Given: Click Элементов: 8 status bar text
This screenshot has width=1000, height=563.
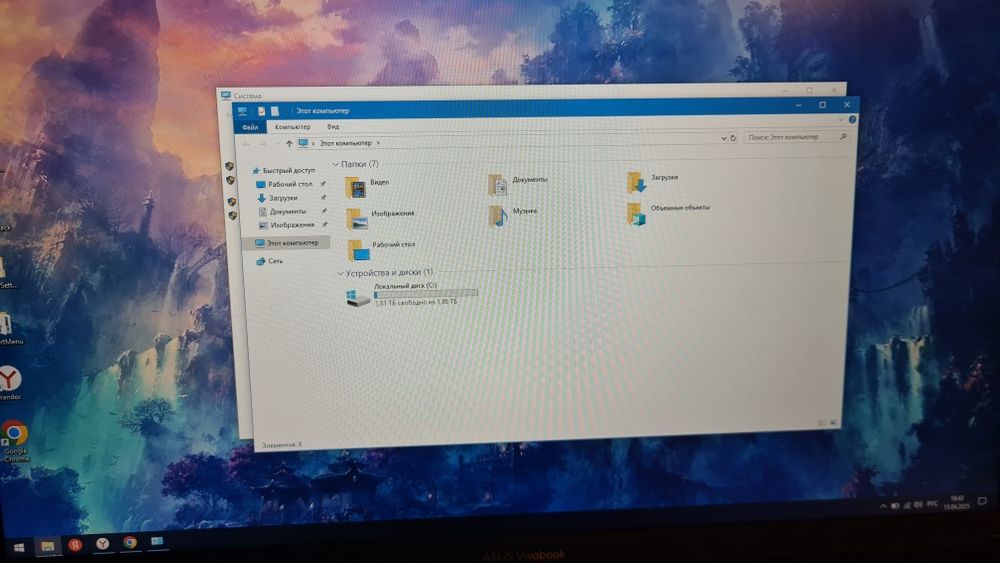Looking at the screenshot, I should (282, 445).
